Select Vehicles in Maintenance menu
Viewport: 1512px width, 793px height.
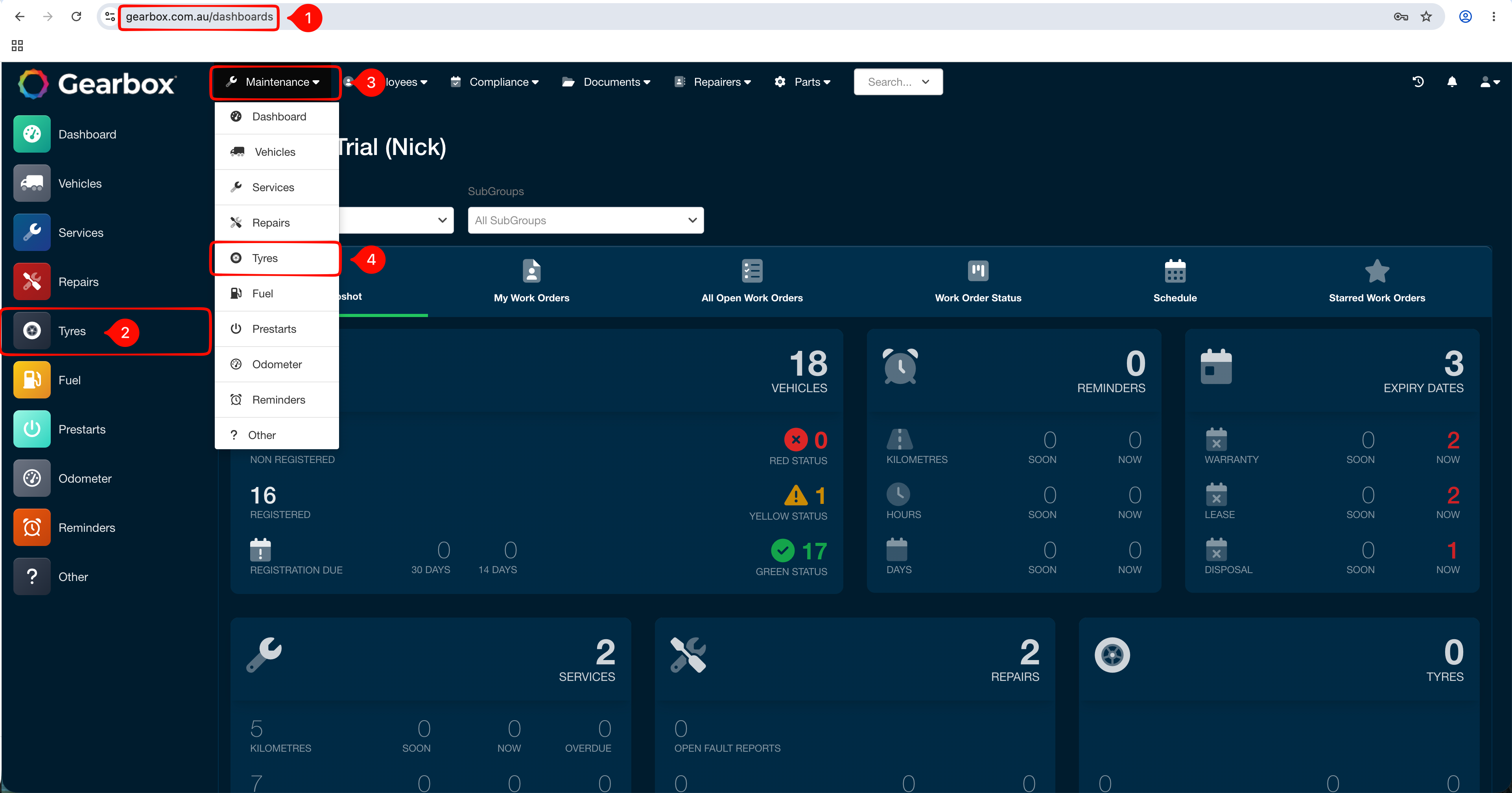[277, 152]
